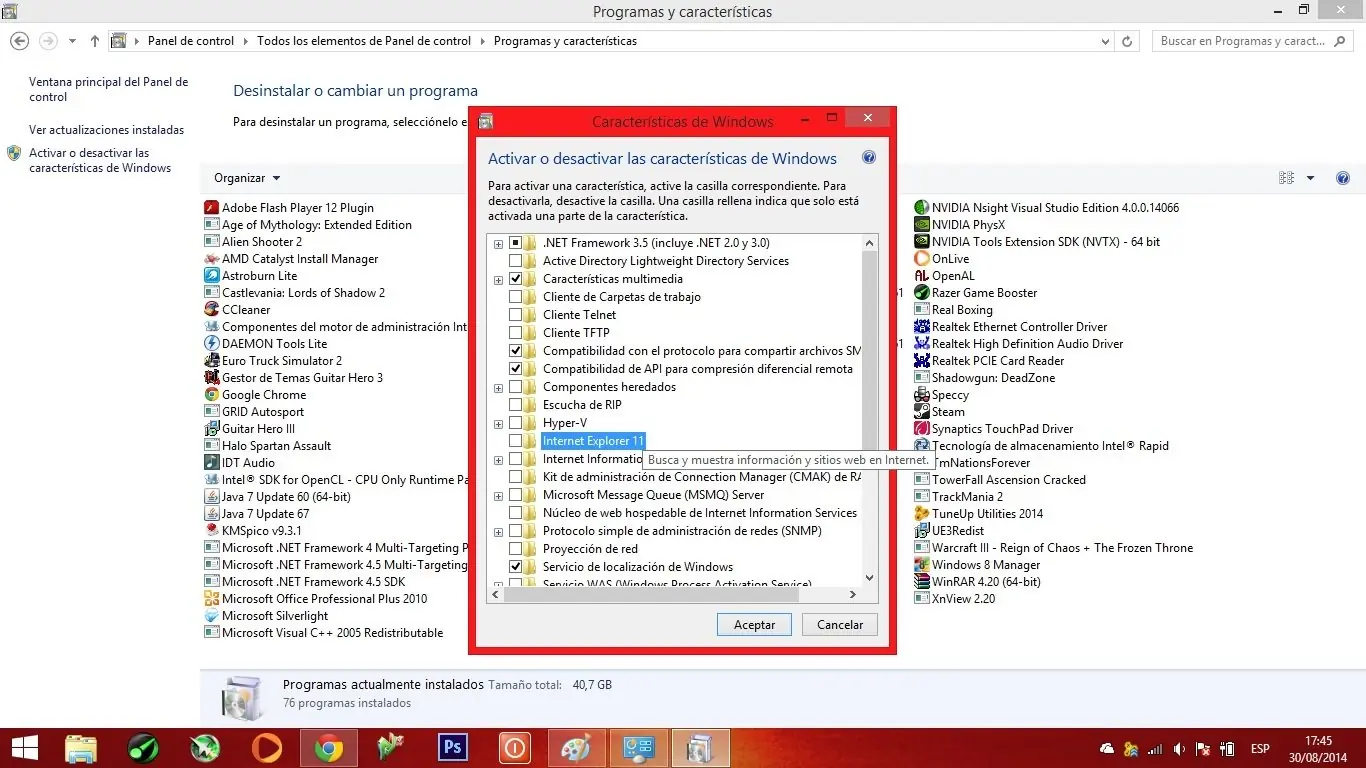Open Photoshop from the taskbar
This screenshot has width=1366, height=768.
453,748
